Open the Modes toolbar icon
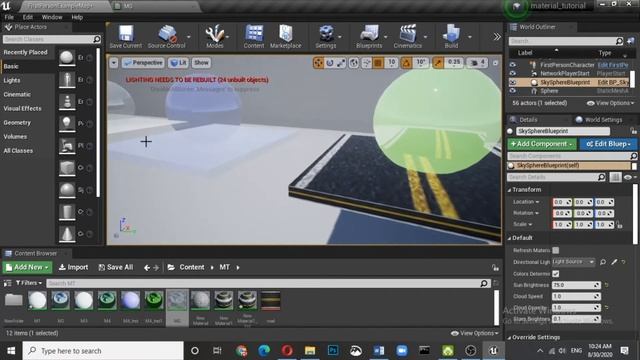This screenshot has height=360, width=640. click(x=215, y=37)
